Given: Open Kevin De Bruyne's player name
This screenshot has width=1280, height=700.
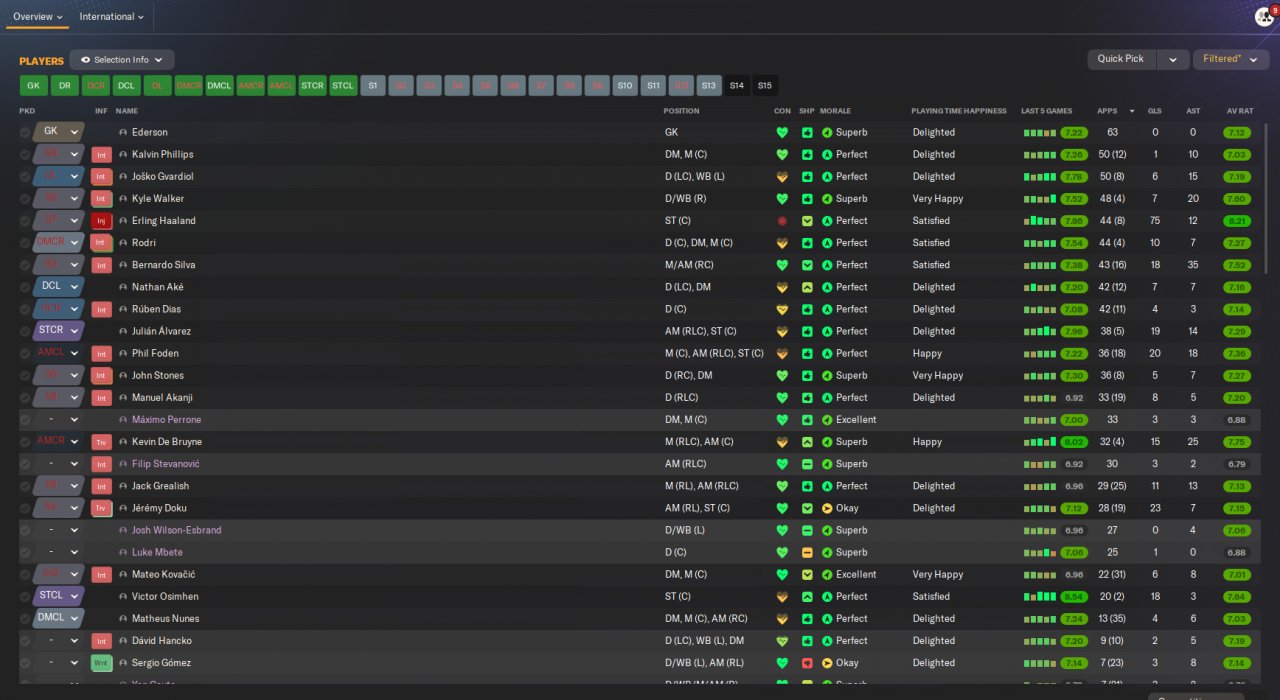Looking at the screenshot, I should (167, 442).
